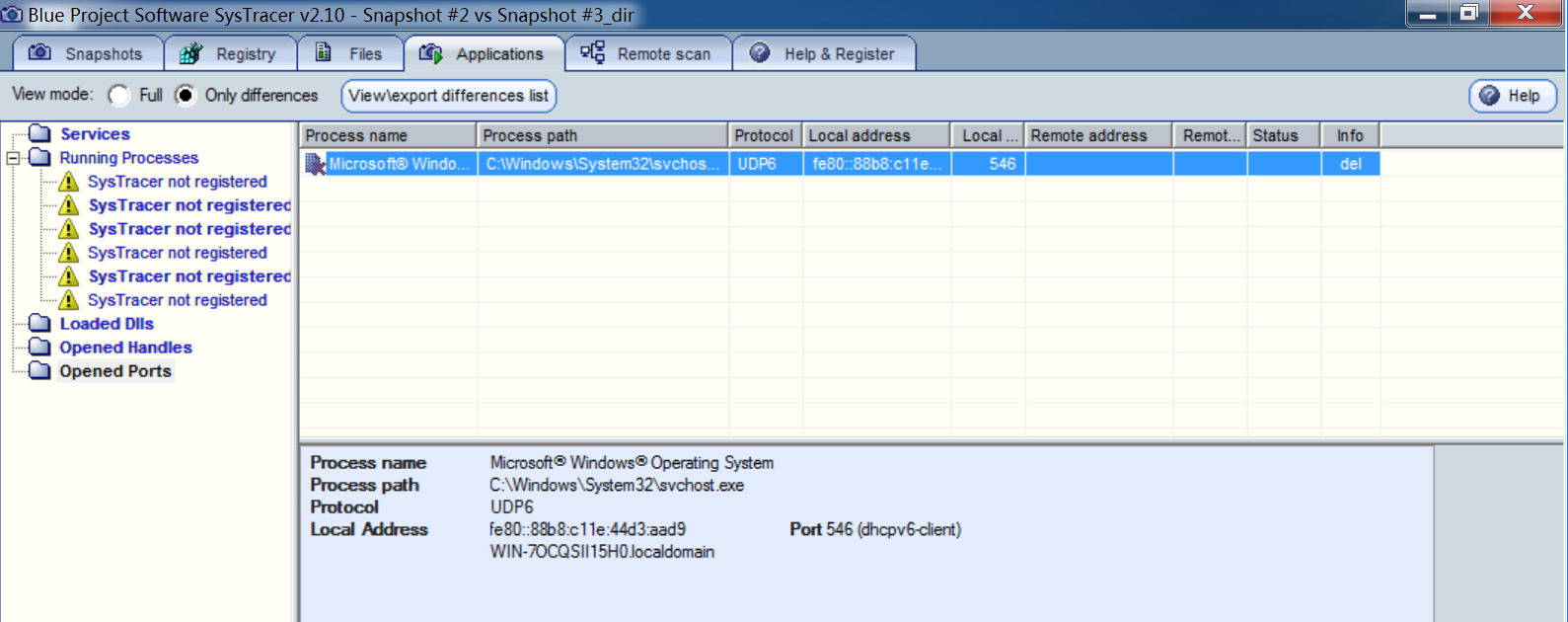Image resolution: width=1568 pixels, height=622 pixels.
Task: Open the Help & Register tab
Action: (824, 53)
